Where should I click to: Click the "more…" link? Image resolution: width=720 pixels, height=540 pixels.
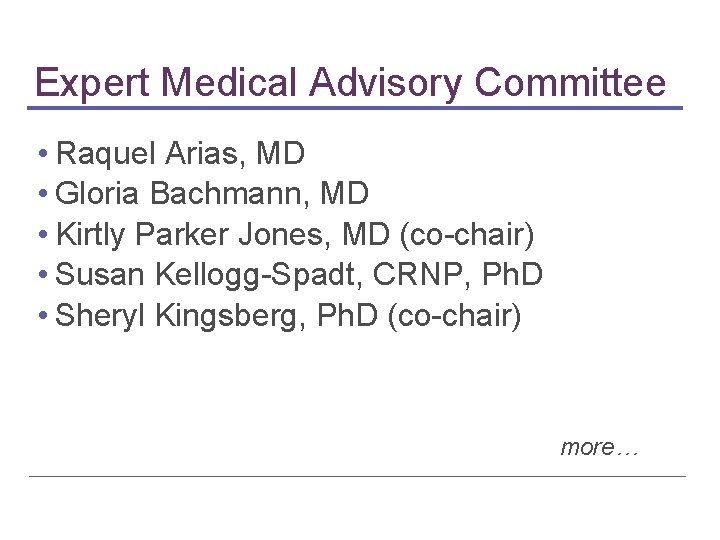pyautogui.click(x=598, y=447)
